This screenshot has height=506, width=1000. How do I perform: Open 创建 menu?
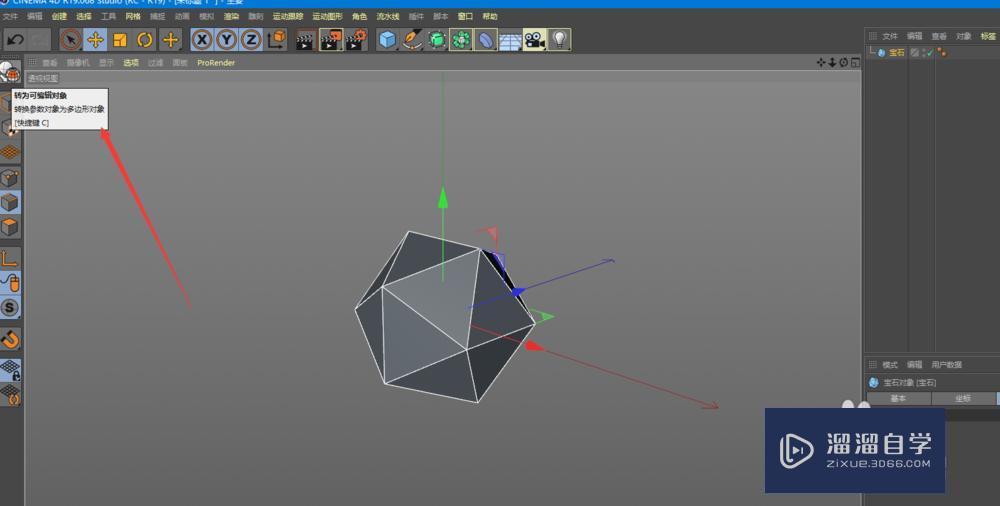[59, 17]
